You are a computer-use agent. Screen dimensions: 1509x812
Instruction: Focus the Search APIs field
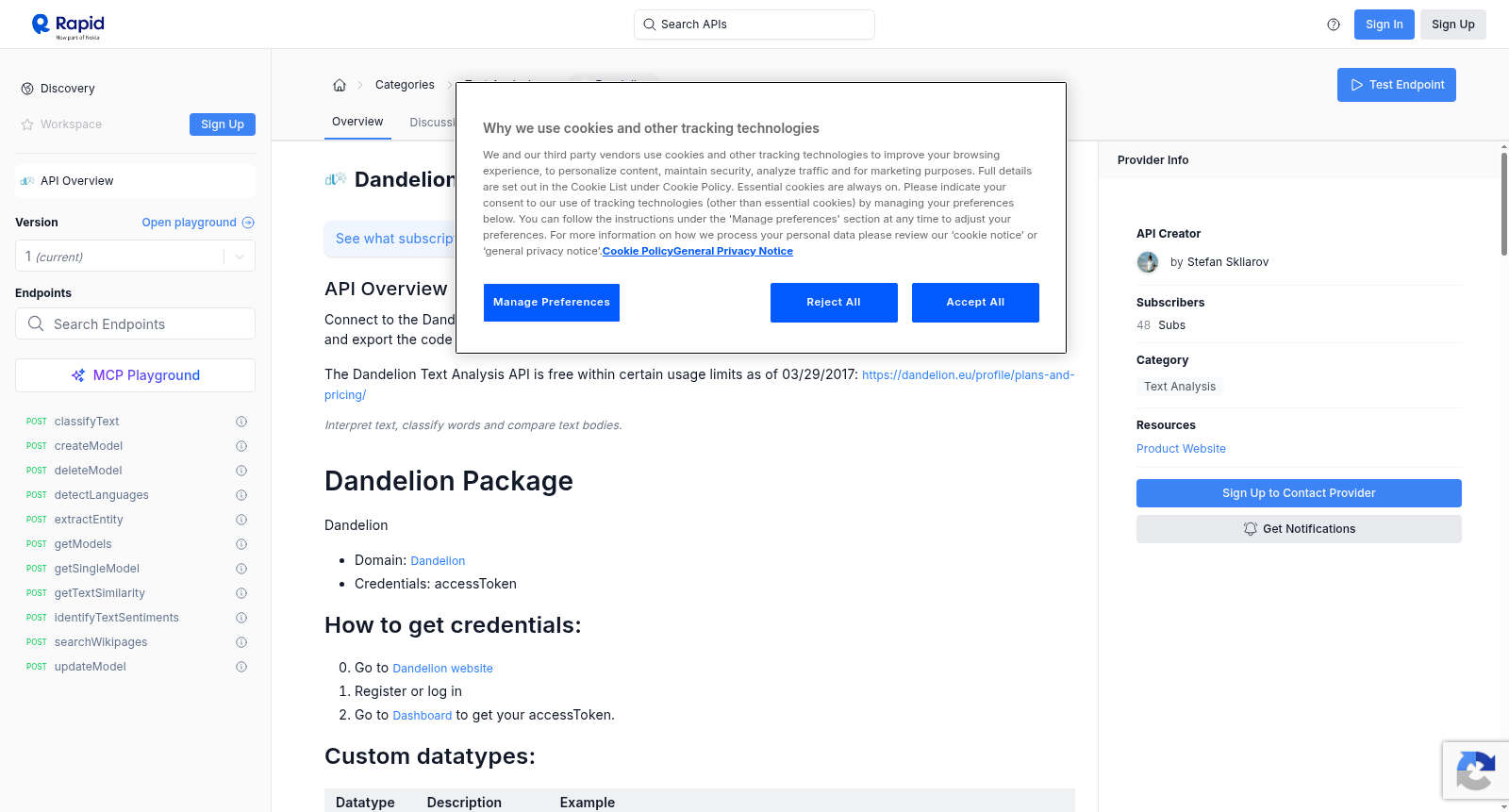point(754,25)
